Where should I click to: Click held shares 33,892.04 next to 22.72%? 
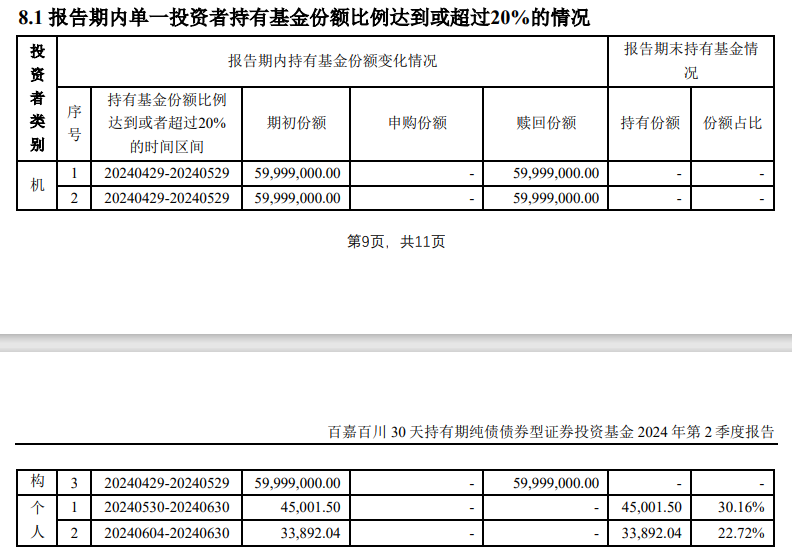point(652,533)
